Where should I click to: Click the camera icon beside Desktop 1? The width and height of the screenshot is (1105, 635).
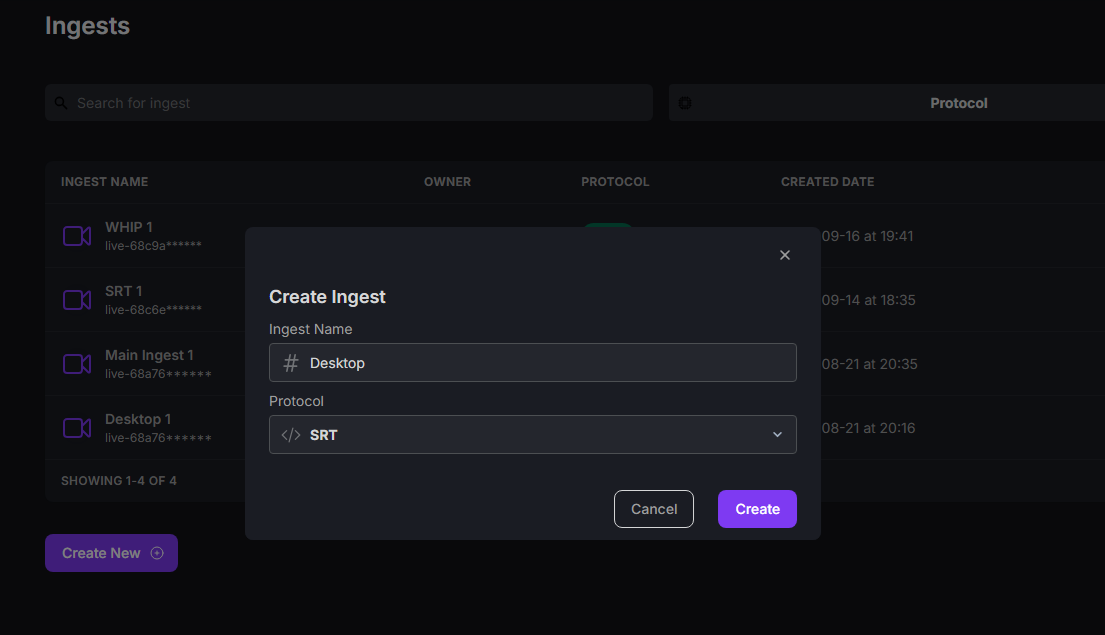tap(77, 428)
